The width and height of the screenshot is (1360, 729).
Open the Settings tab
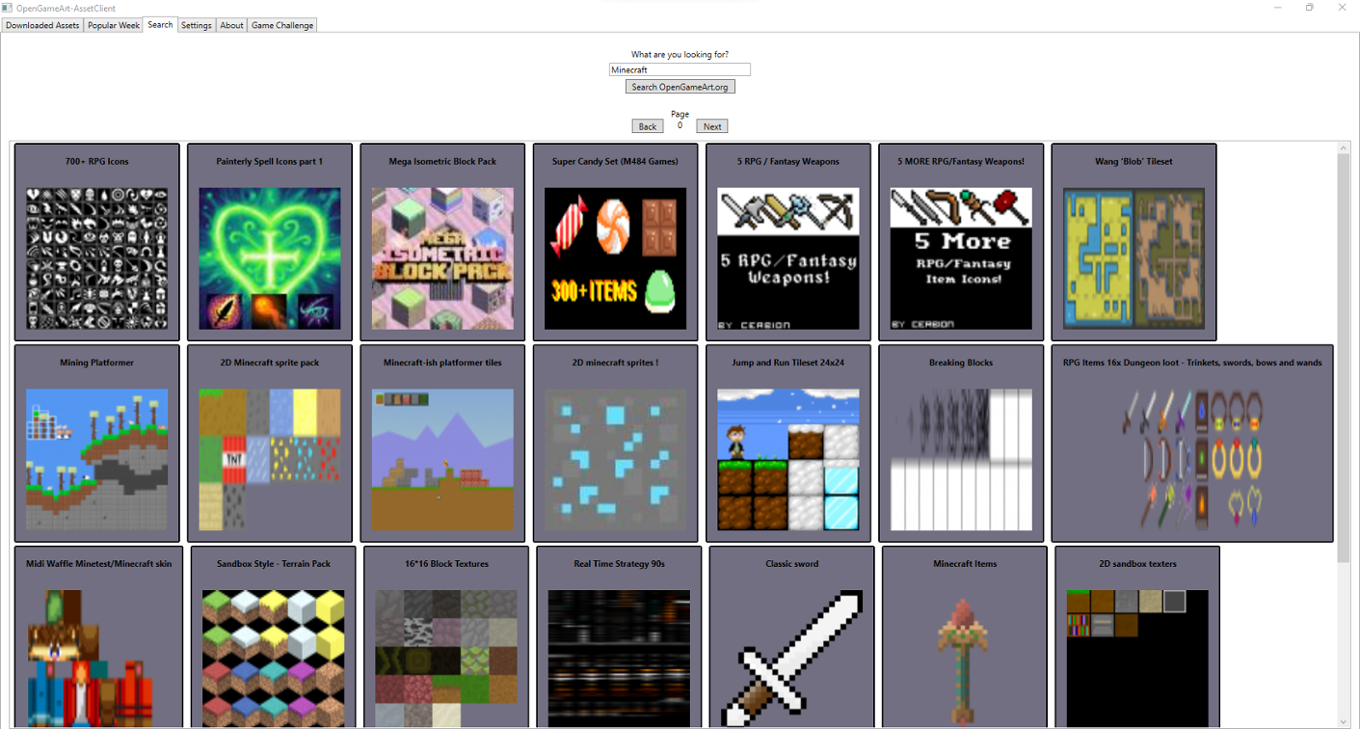(x=196, y=25)
